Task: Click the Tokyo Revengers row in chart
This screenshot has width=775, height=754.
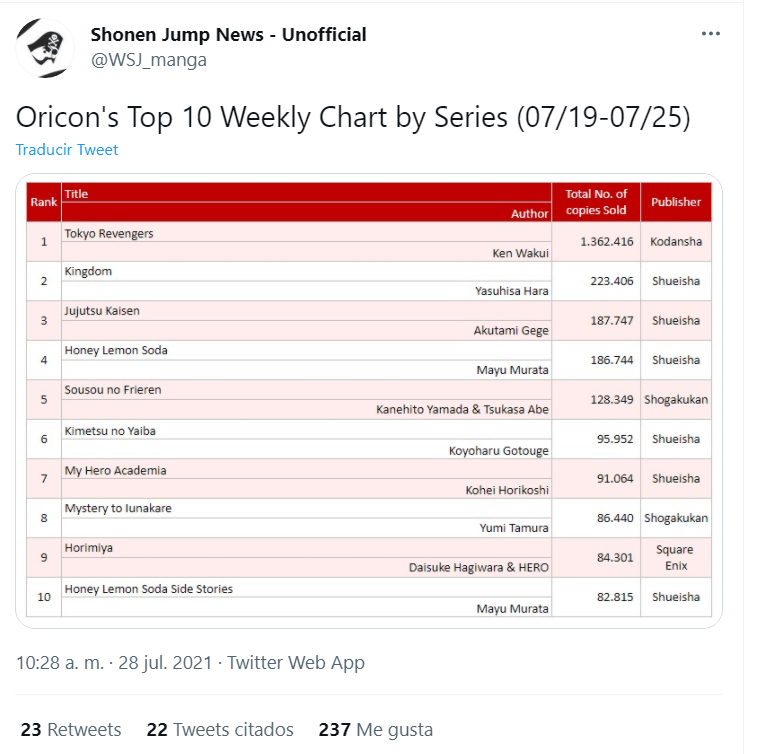Action: click(369, 242)
